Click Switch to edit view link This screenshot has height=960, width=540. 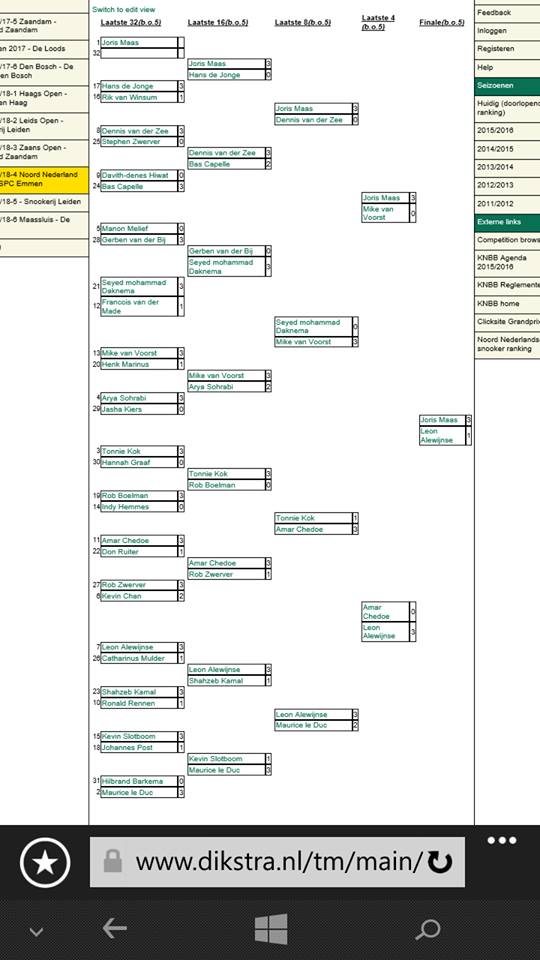(124, 10)
